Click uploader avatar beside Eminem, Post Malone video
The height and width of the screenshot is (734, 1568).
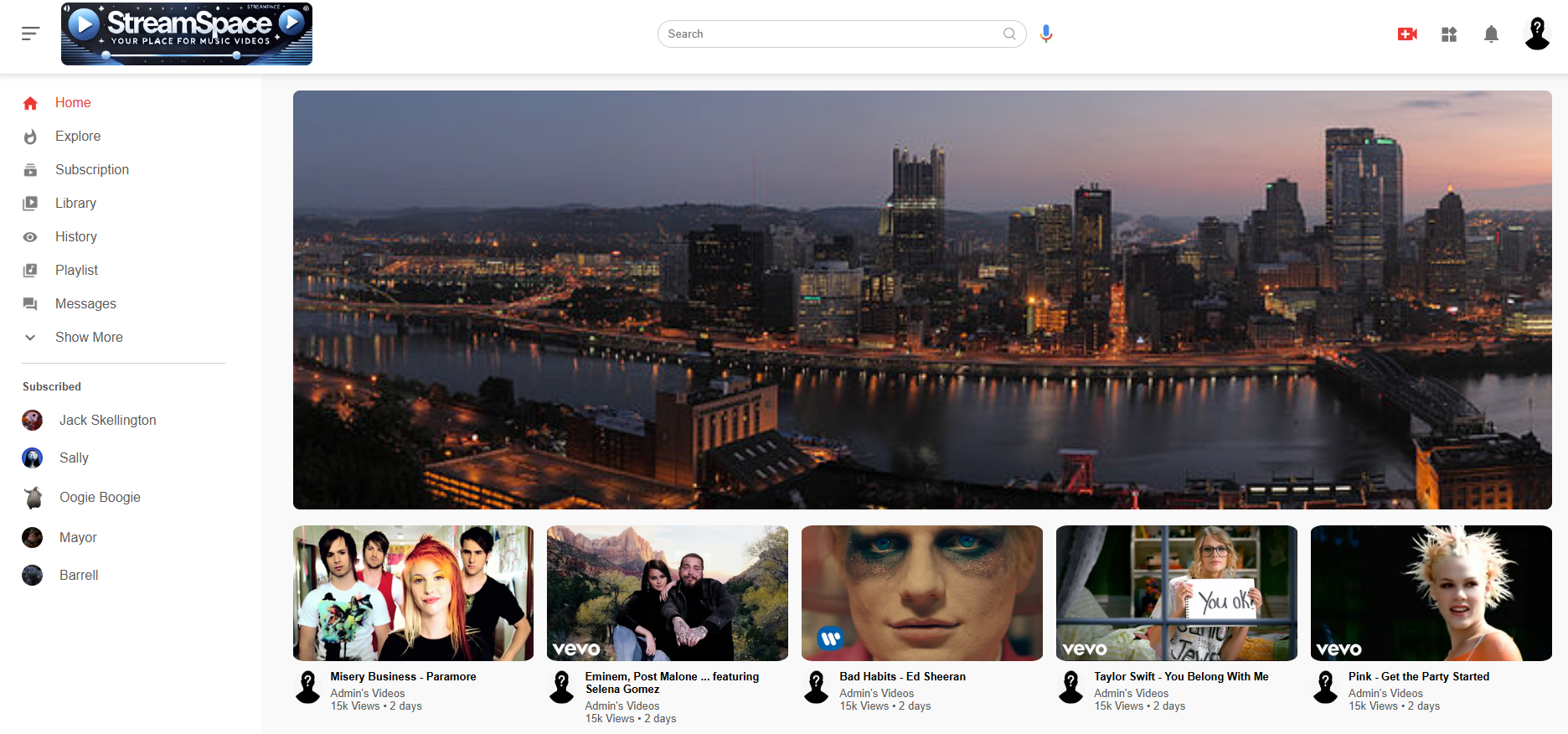click(562, 687)
